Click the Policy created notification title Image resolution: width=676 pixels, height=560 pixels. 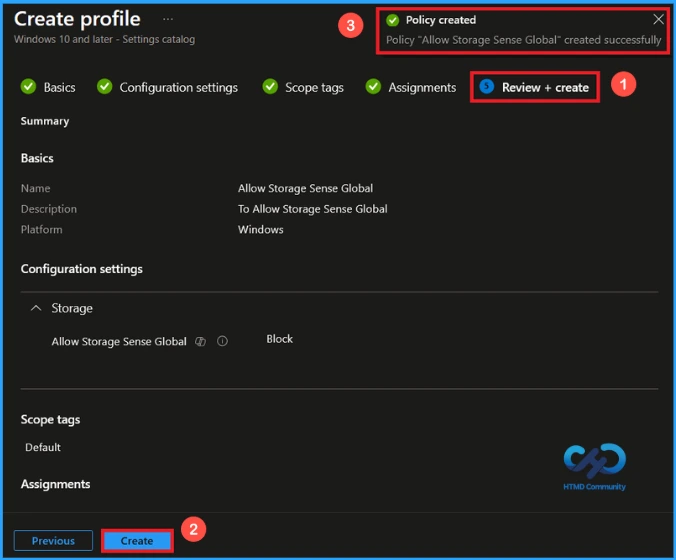[x=441, y=20]
